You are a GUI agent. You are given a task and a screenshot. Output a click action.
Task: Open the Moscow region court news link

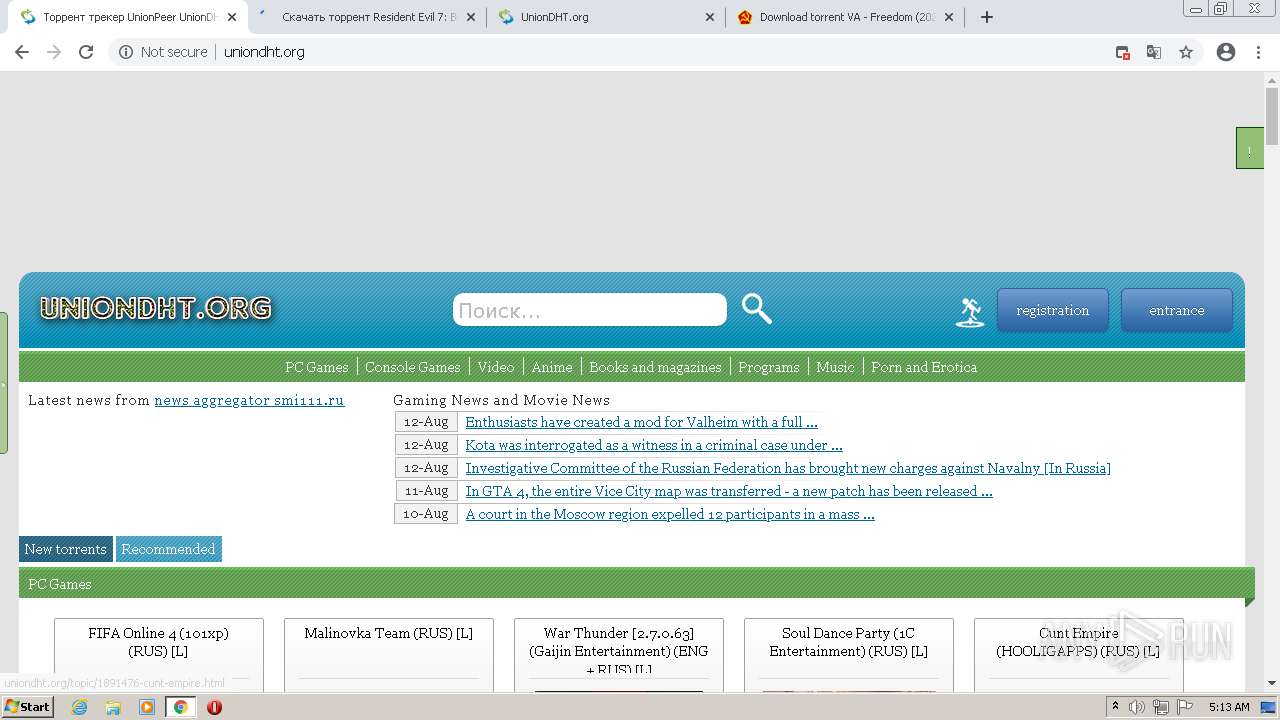(x=670, y=514)
